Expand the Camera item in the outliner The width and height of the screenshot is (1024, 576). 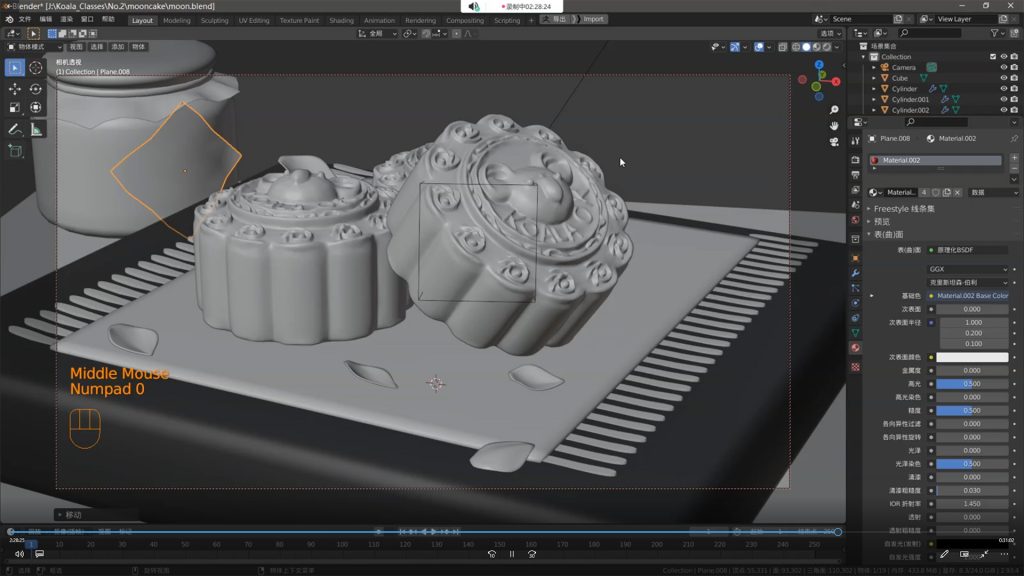[874, 68]
